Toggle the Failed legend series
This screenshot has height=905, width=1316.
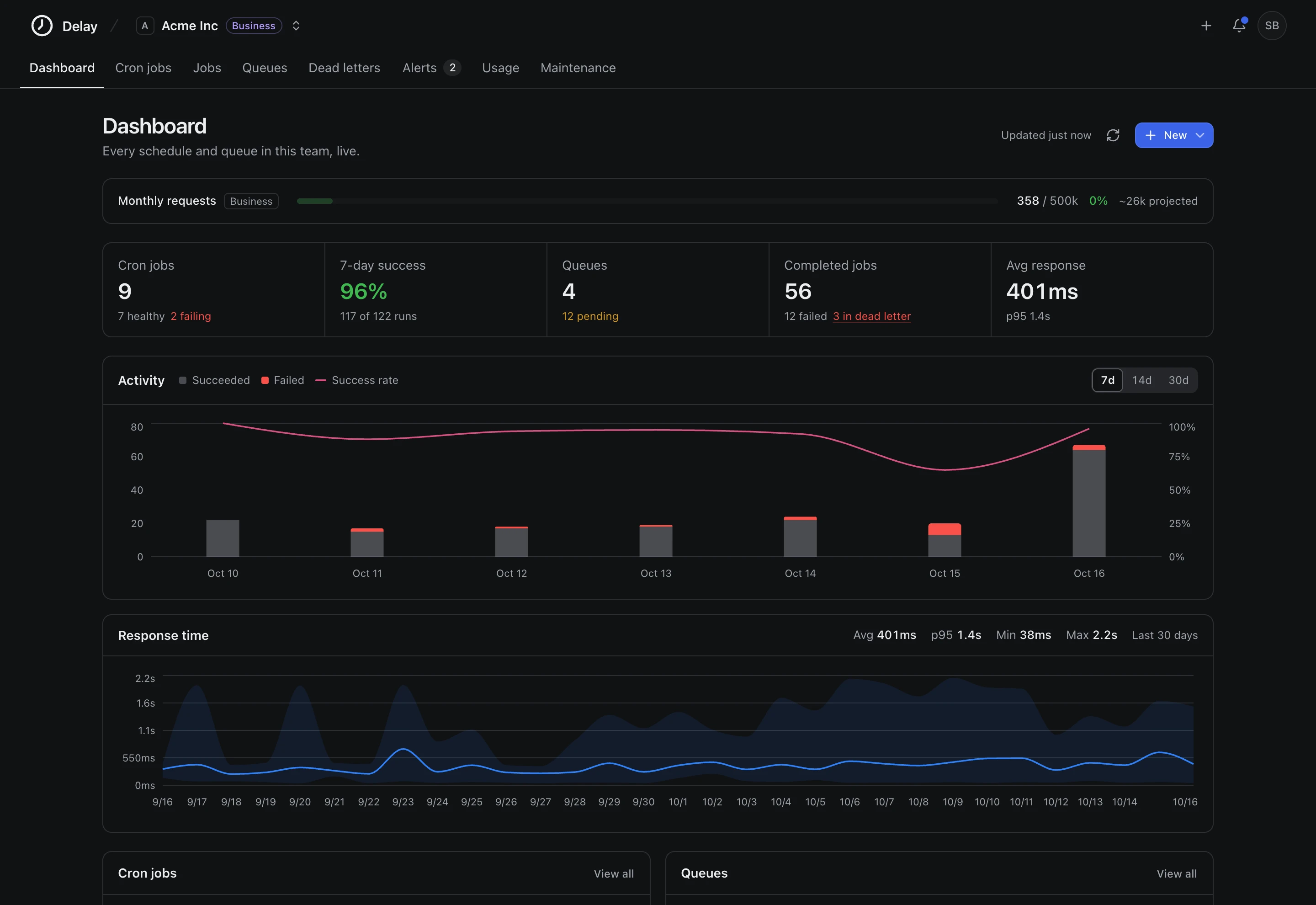tap(283, 380)
